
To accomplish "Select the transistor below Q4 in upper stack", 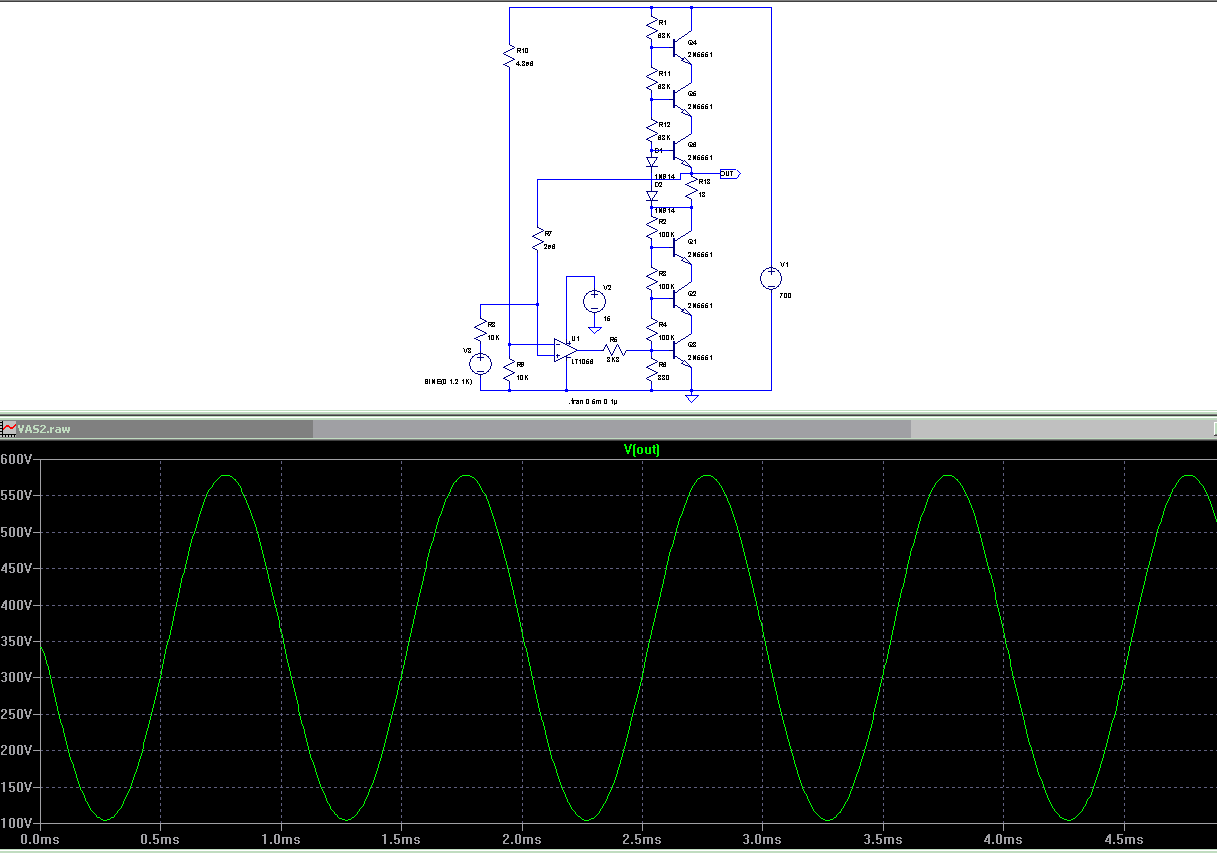I will [681, 99].
